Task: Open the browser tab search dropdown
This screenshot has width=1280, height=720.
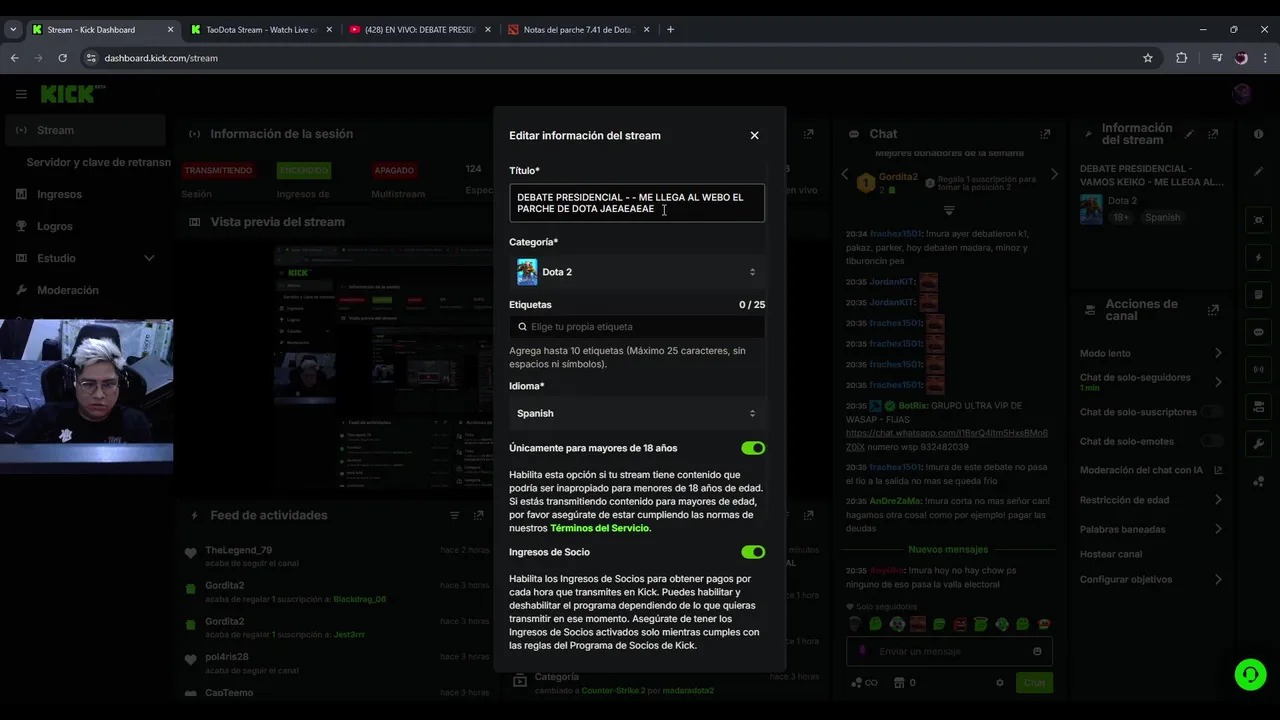Action: (13, 29)
